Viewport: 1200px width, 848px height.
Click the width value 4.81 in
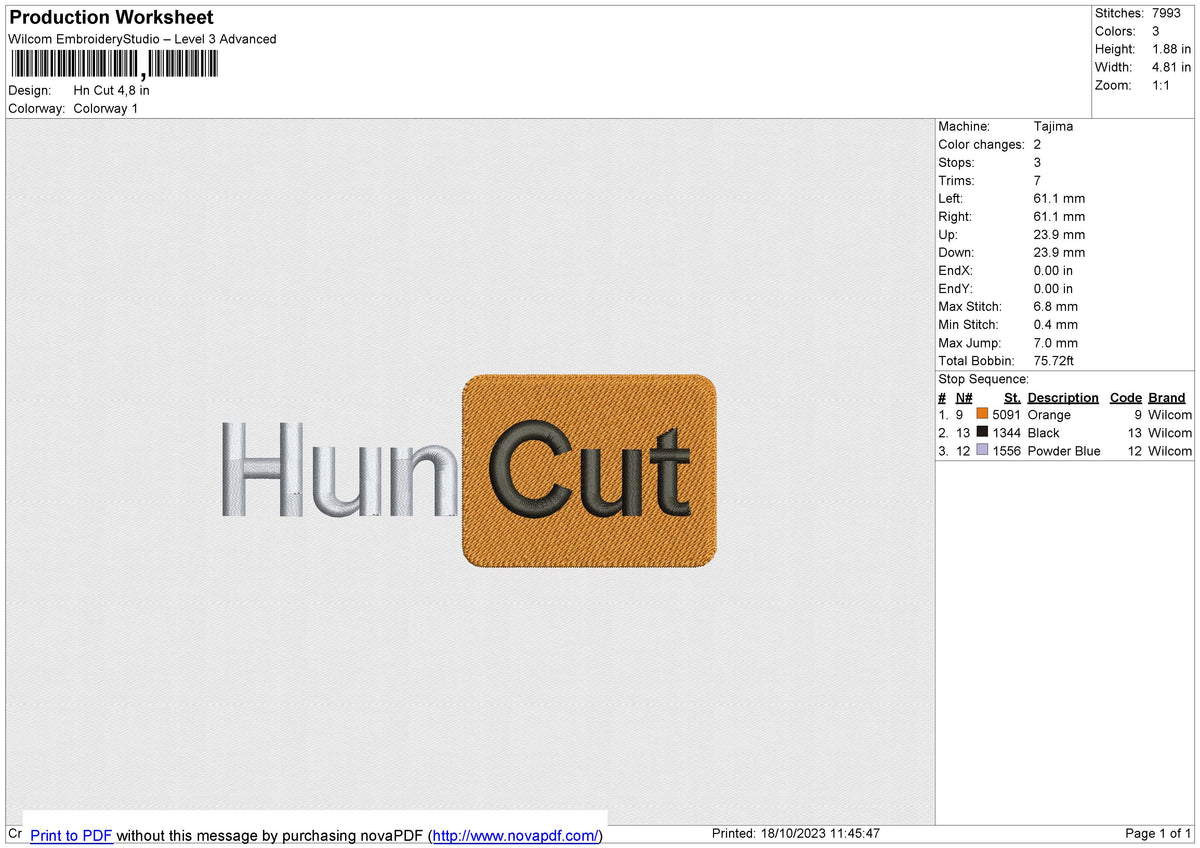[x=1171, y=67]
